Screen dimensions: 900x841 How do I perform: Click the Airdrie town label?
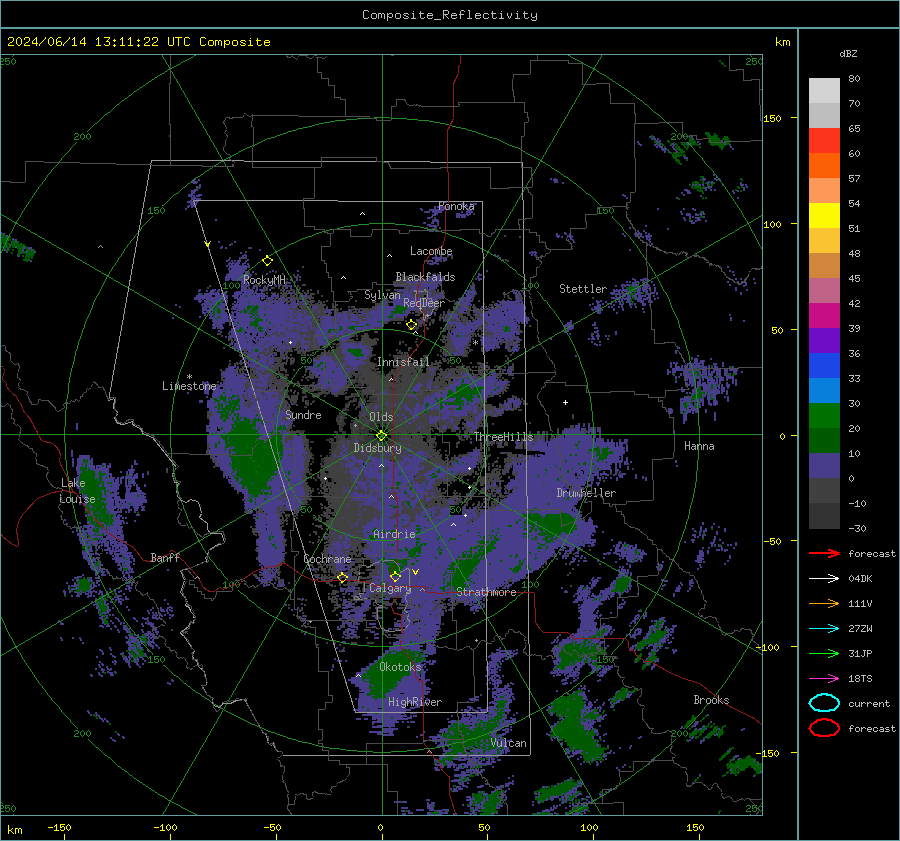[x=394, y=534]
